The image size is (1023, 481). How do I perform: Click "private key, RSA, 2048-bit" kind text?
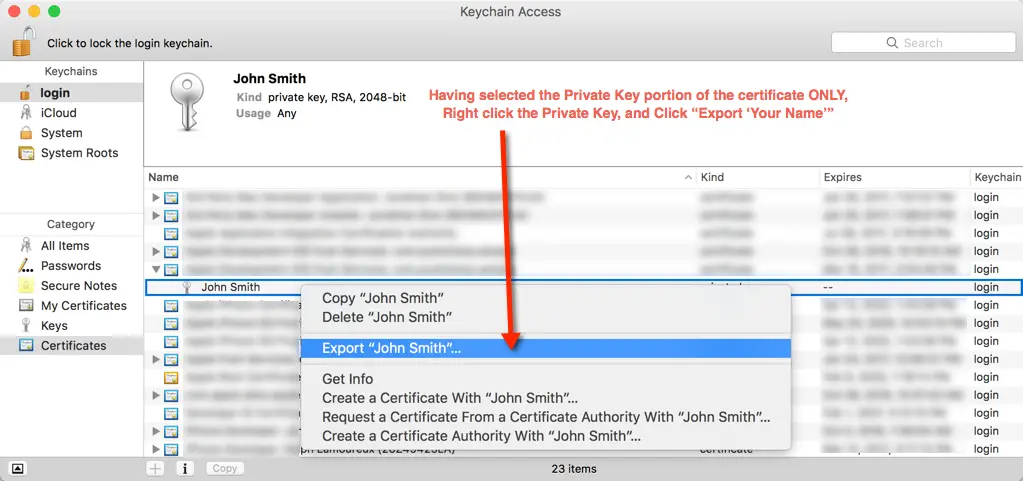coord(337,97)
